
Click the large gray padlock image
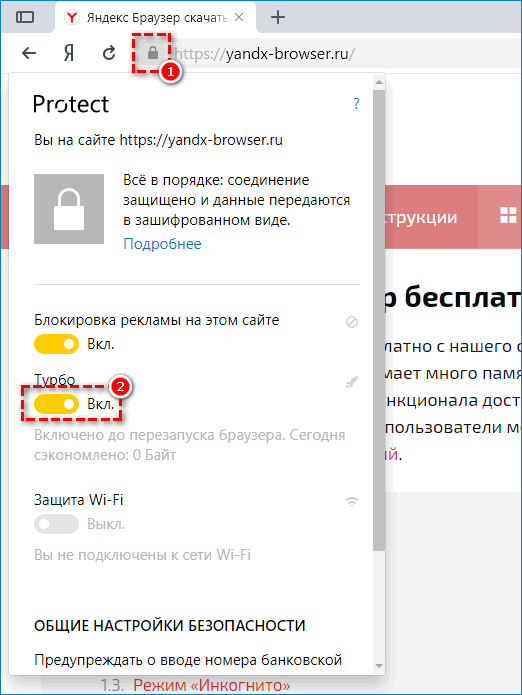pyautogui.click(x=69, y=209)
